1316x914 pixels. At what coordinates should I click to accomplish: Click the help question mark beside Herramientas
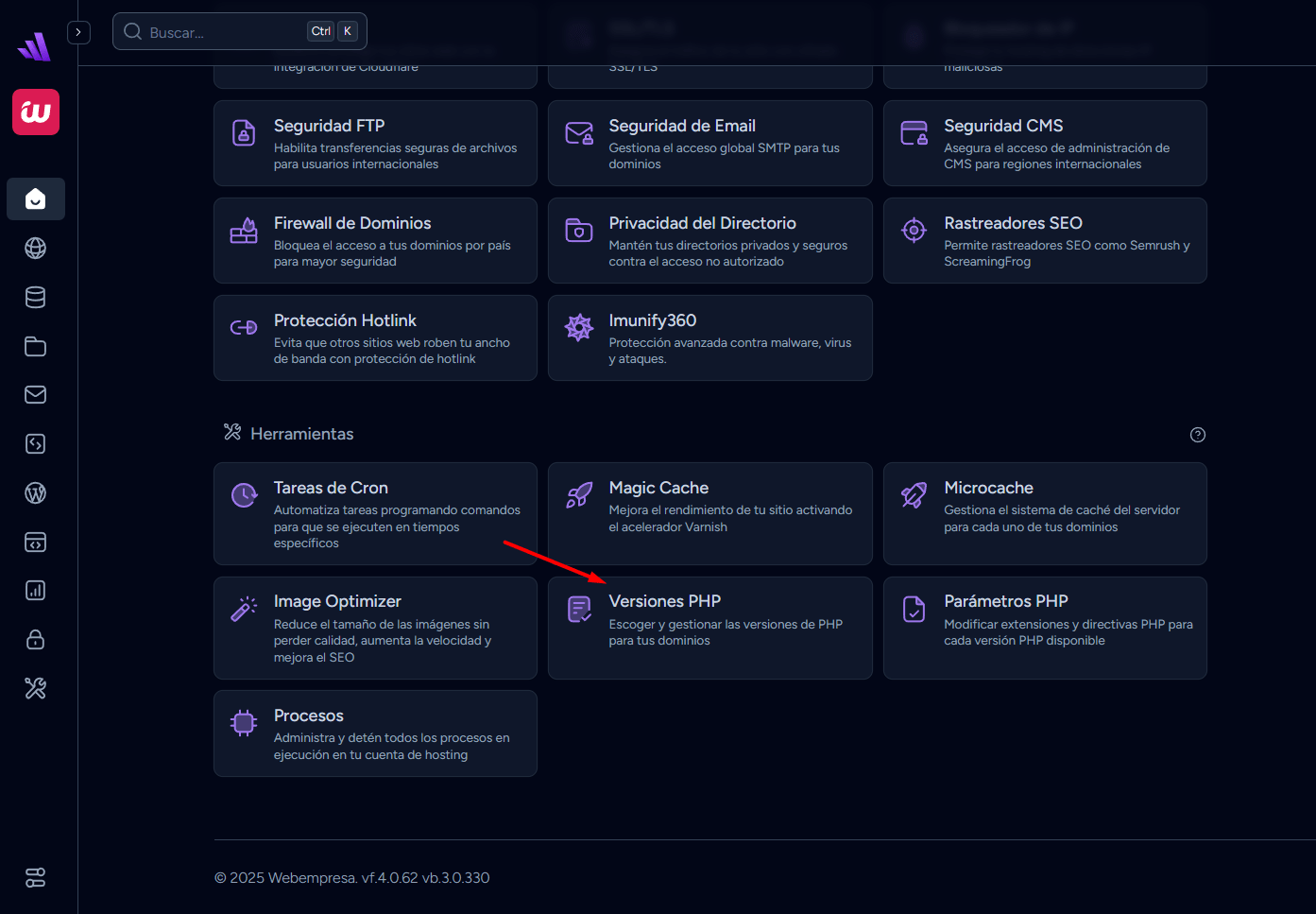tap(1198, 435)
